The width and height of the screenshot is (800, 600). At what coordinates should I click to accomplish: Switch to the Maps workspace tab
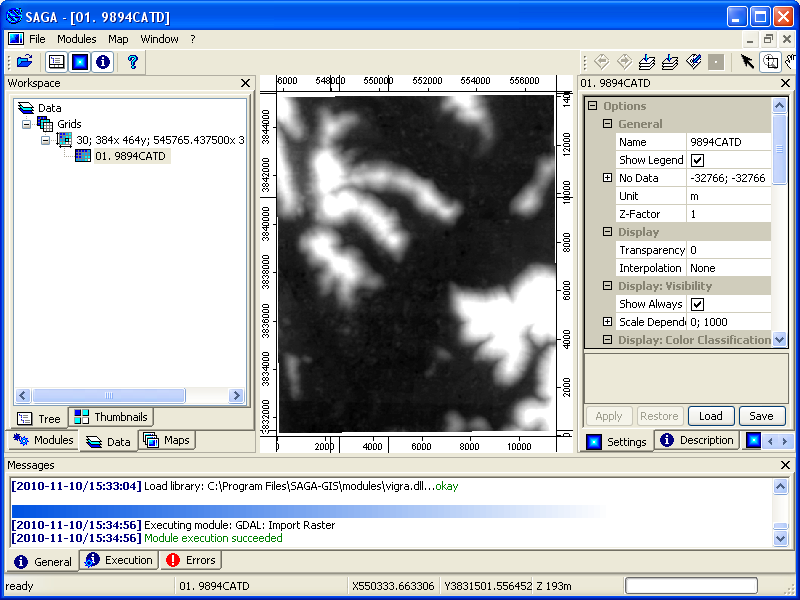pyautogui.click(x=167, y=440)
